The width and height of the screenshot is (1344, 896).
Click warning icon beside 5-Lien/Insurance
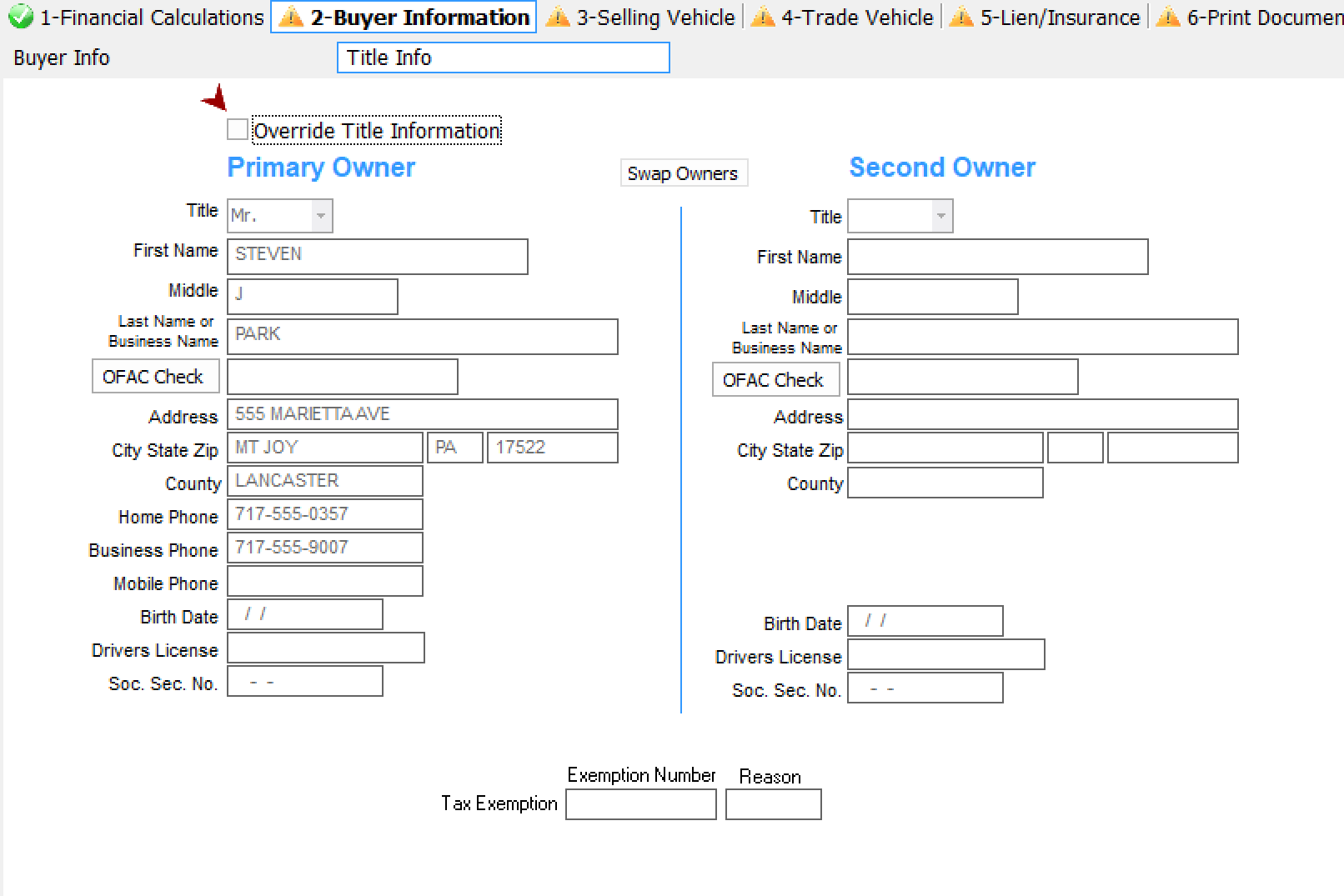[x=961, y=17]
